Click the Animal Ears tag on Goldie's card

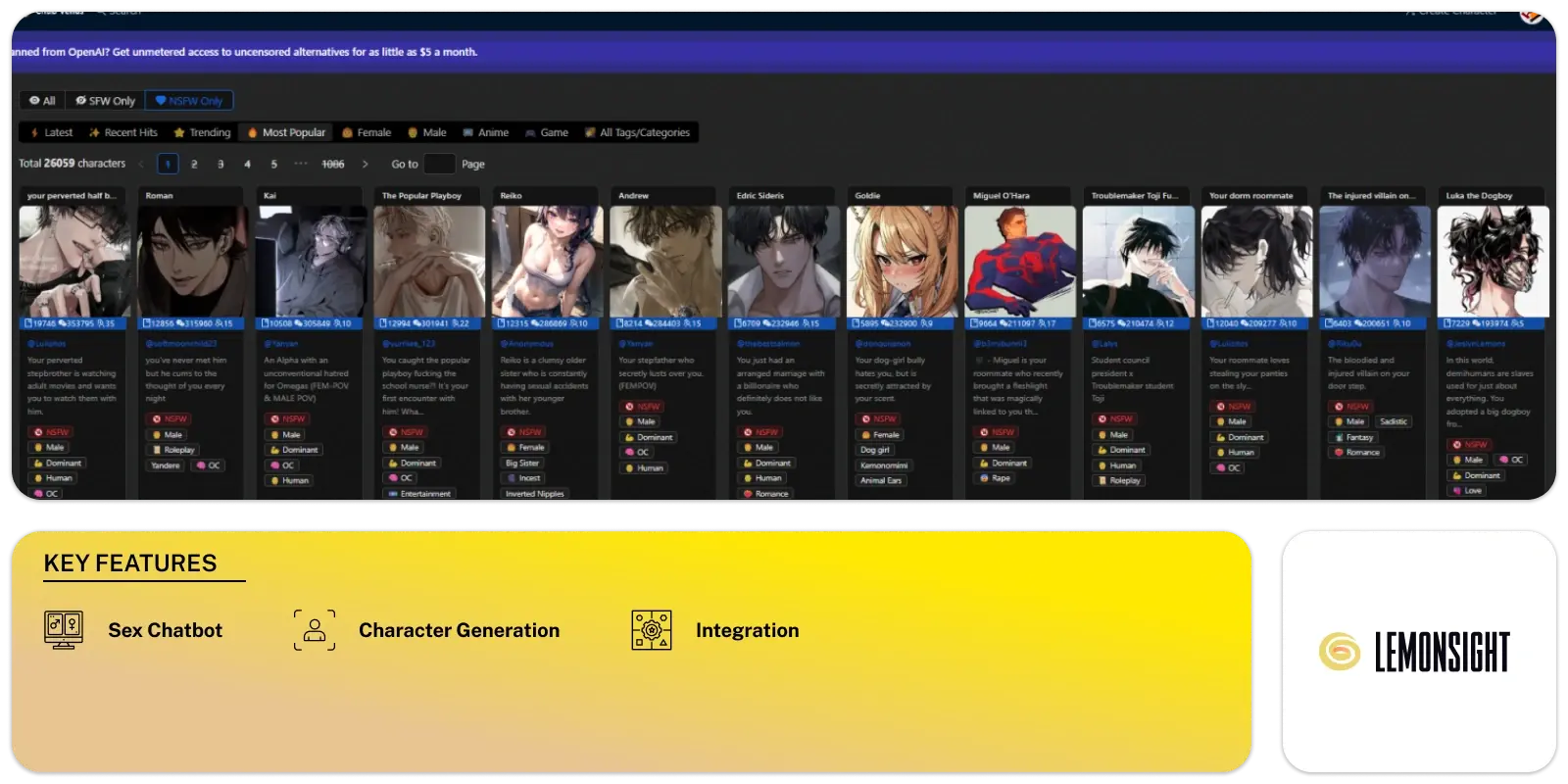point(880,480)
